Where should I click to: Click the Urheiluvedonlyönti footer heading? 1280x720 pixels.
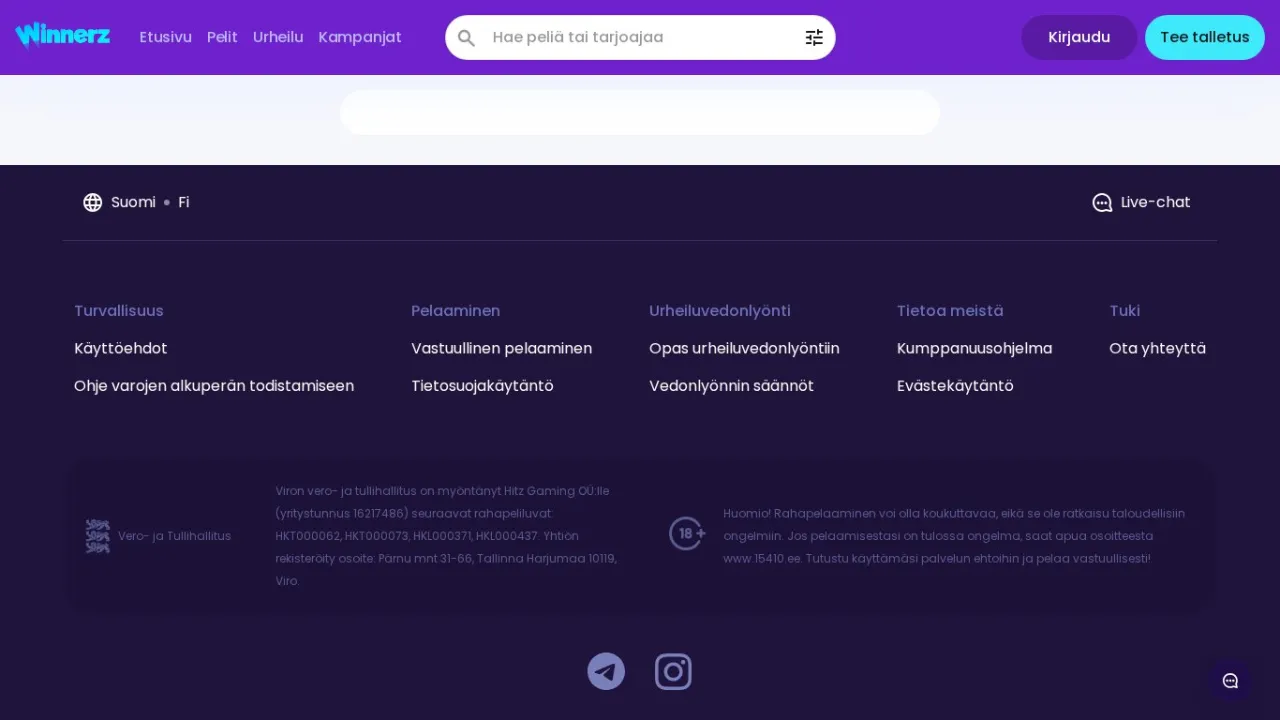click(x=720, y=311)
